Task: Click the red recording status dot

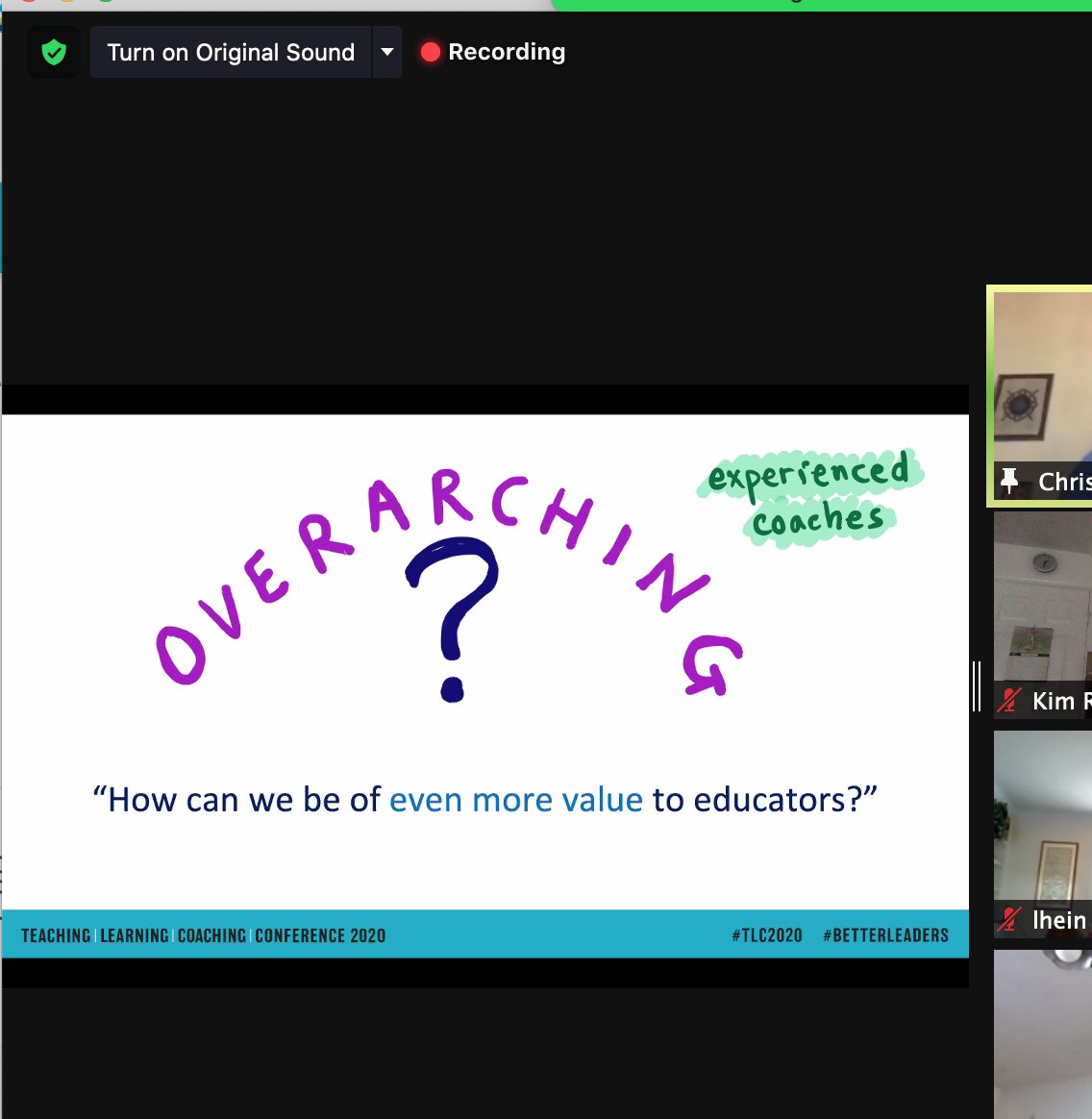Action: (430, 52)
